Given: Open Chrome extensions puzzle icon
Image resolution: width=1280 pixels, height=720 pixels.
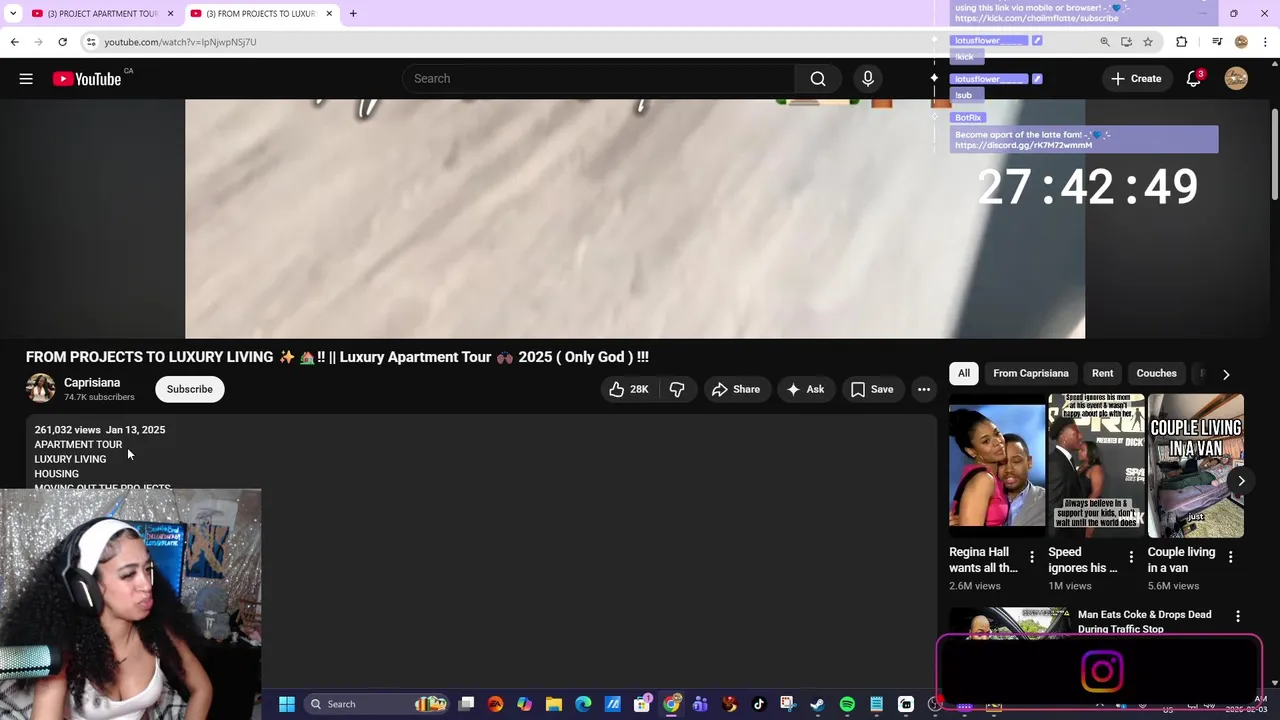Looking at the screenshot, I should (1181, 42).
